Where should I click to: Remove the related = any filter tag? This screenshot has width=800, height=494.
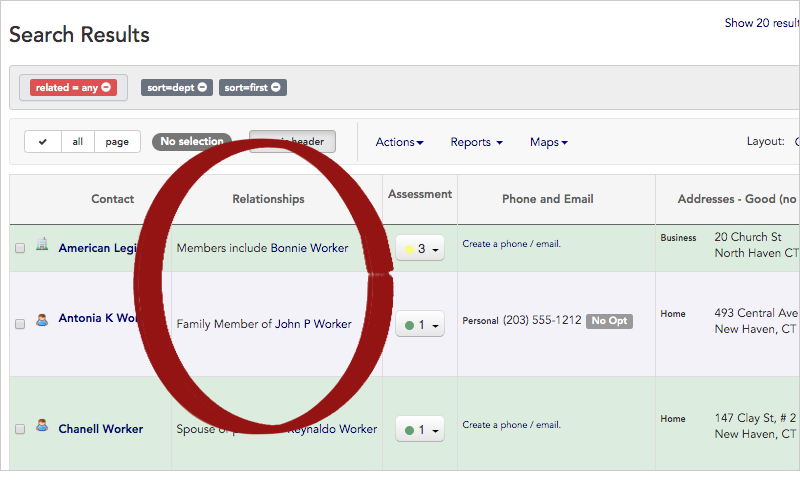pos(106,87)
